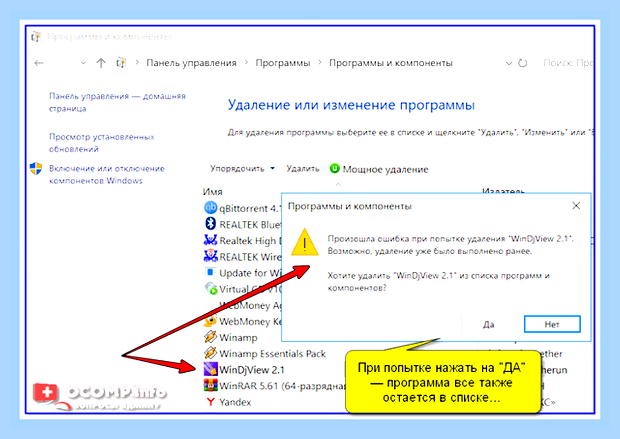Click the WebMoney Keeper icon
Image resolution: width=620 pixels, height=439 pixels.
(x=210, y=321)
